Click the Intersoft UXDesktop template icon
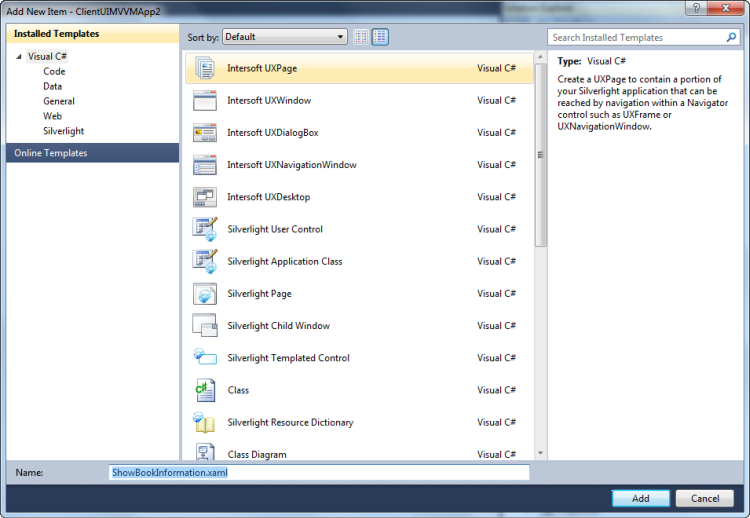 coord(205,197)
